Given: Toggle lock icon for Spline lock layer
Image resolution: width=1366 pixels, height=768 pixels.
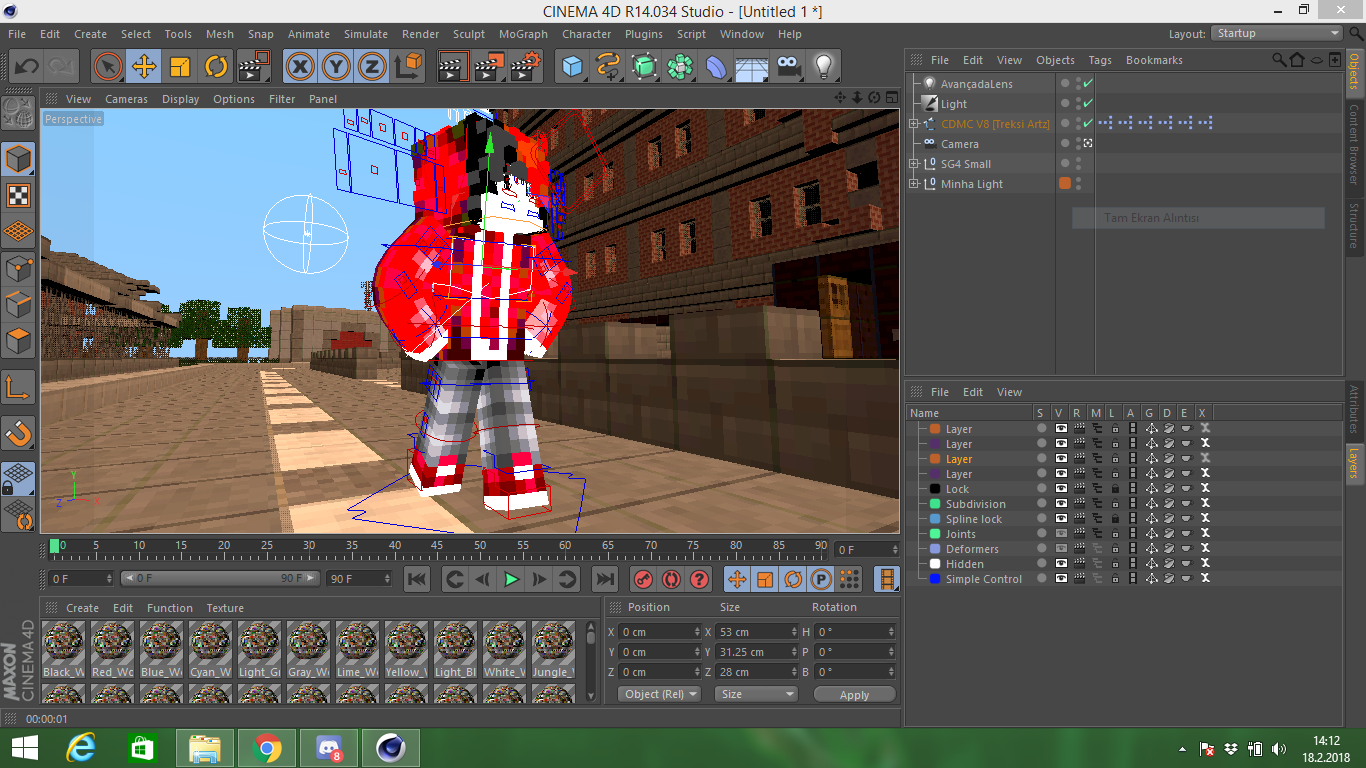Looking at the screenshot, I should pyautogui.click(x=1115, y=519).
